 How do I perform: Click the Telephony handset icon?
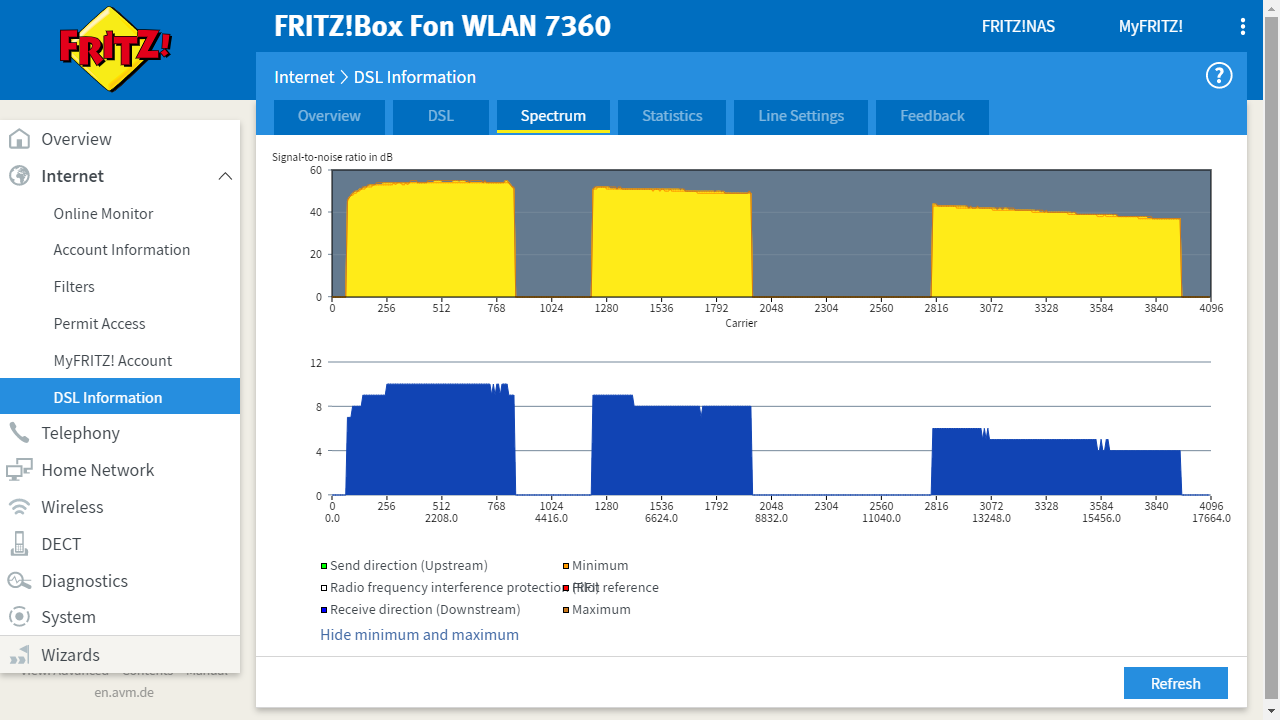coord(19,433)
